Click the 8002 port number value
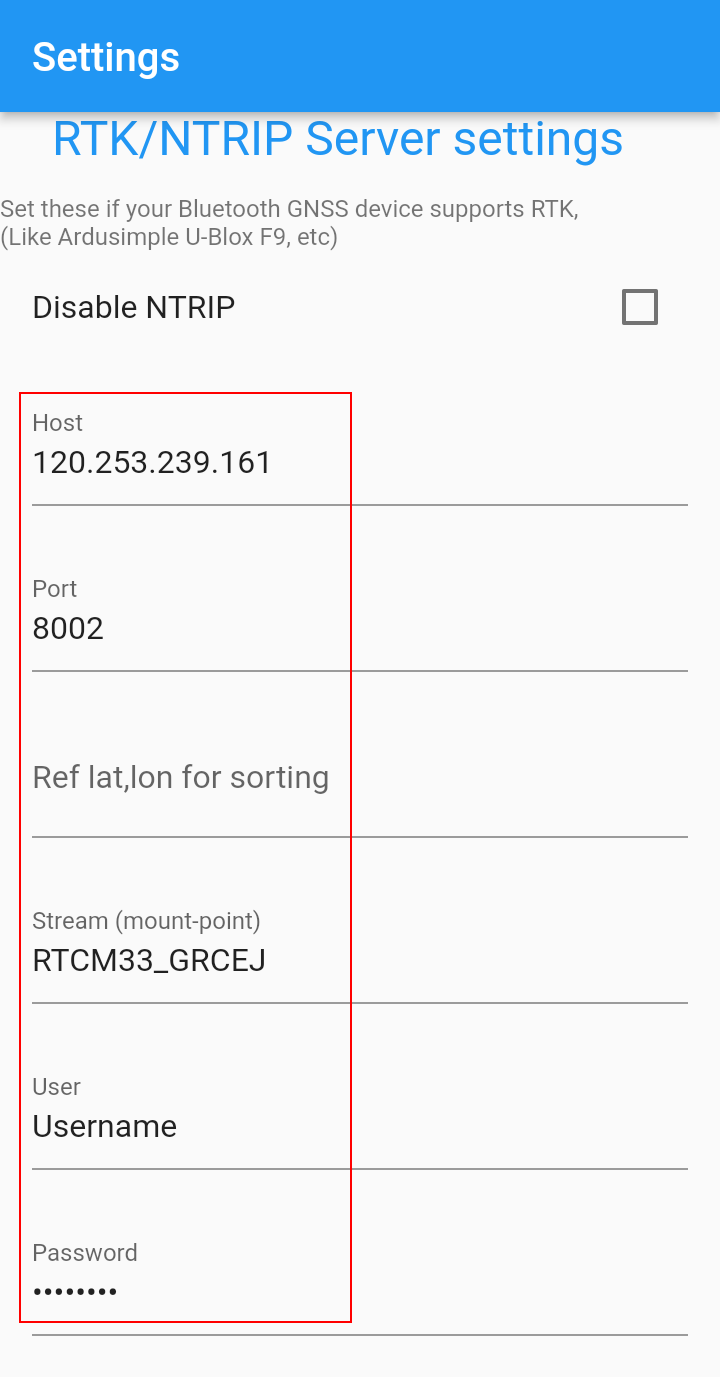 coord(68,629)
